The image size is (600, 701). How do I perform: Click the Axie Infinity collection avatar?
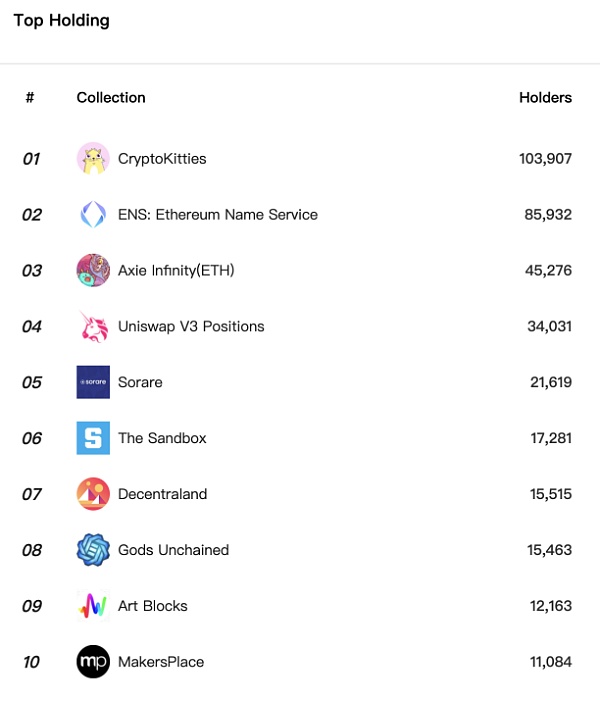pyautogui.click(x=93, y=270)
